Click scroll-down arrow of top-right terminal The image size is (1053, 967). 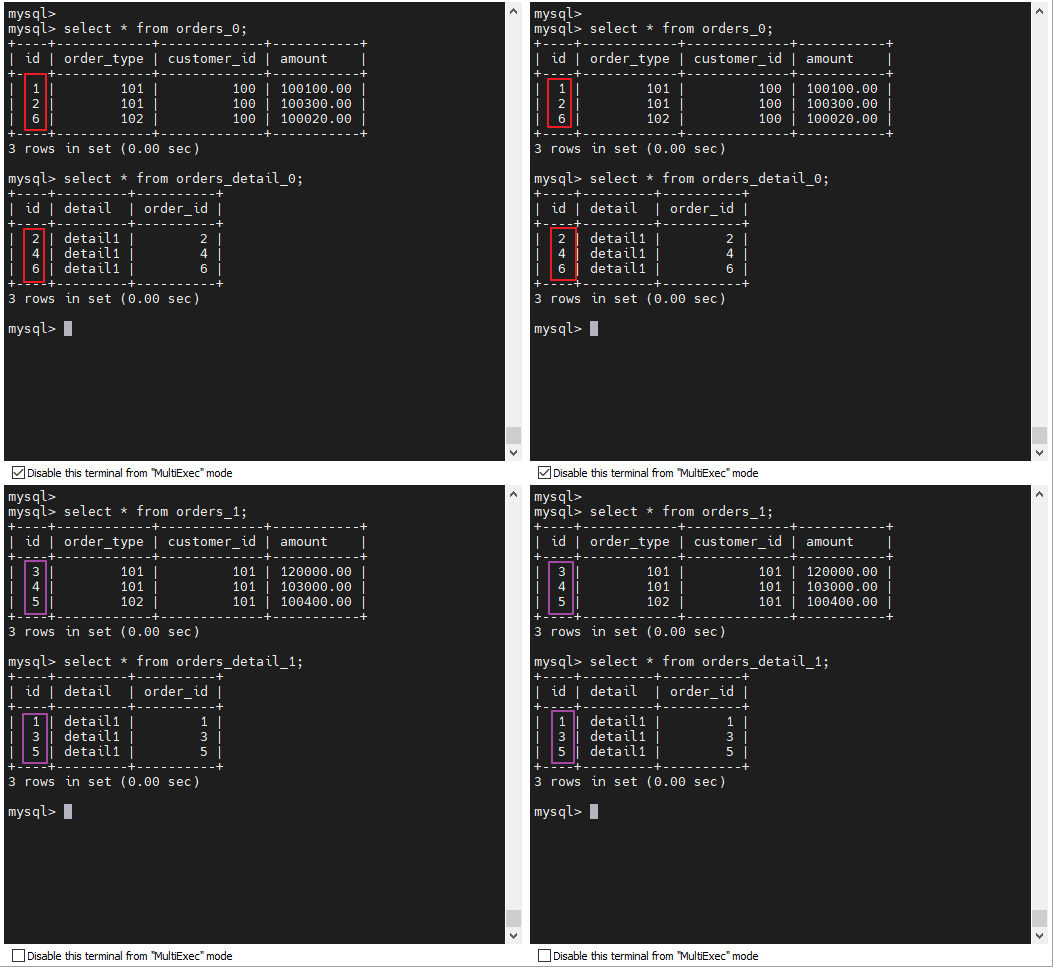1039,453
